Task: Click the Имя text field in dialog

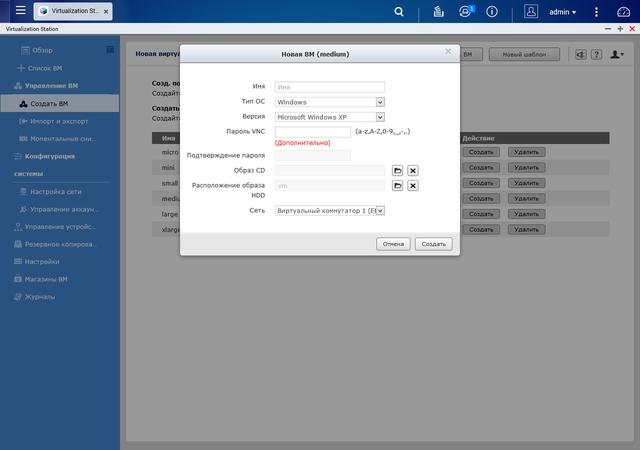Action: (329, 87)
